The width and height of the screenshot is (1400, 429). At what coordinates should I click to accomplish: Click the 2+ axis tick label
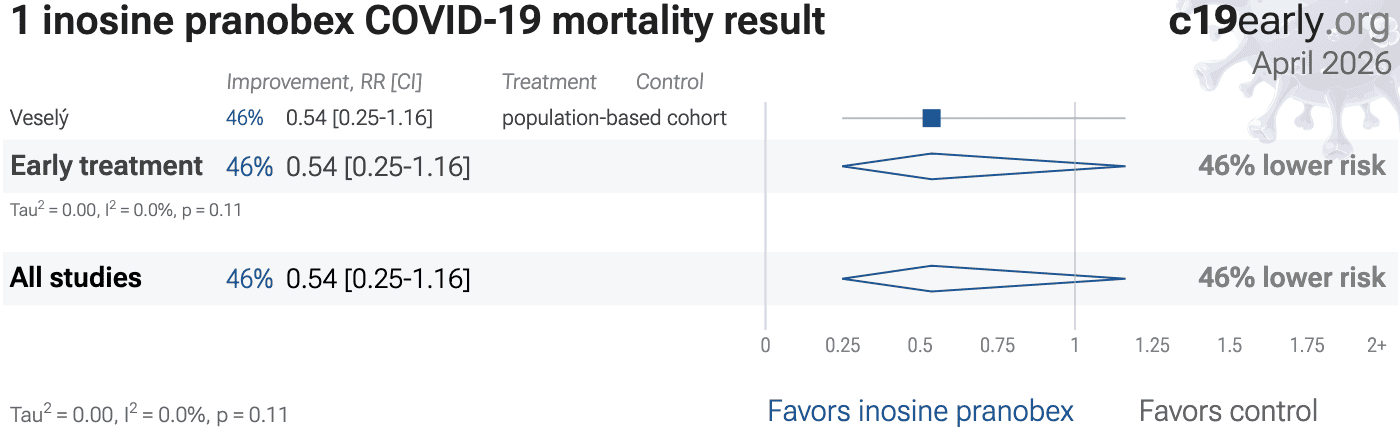[1376, 346]
